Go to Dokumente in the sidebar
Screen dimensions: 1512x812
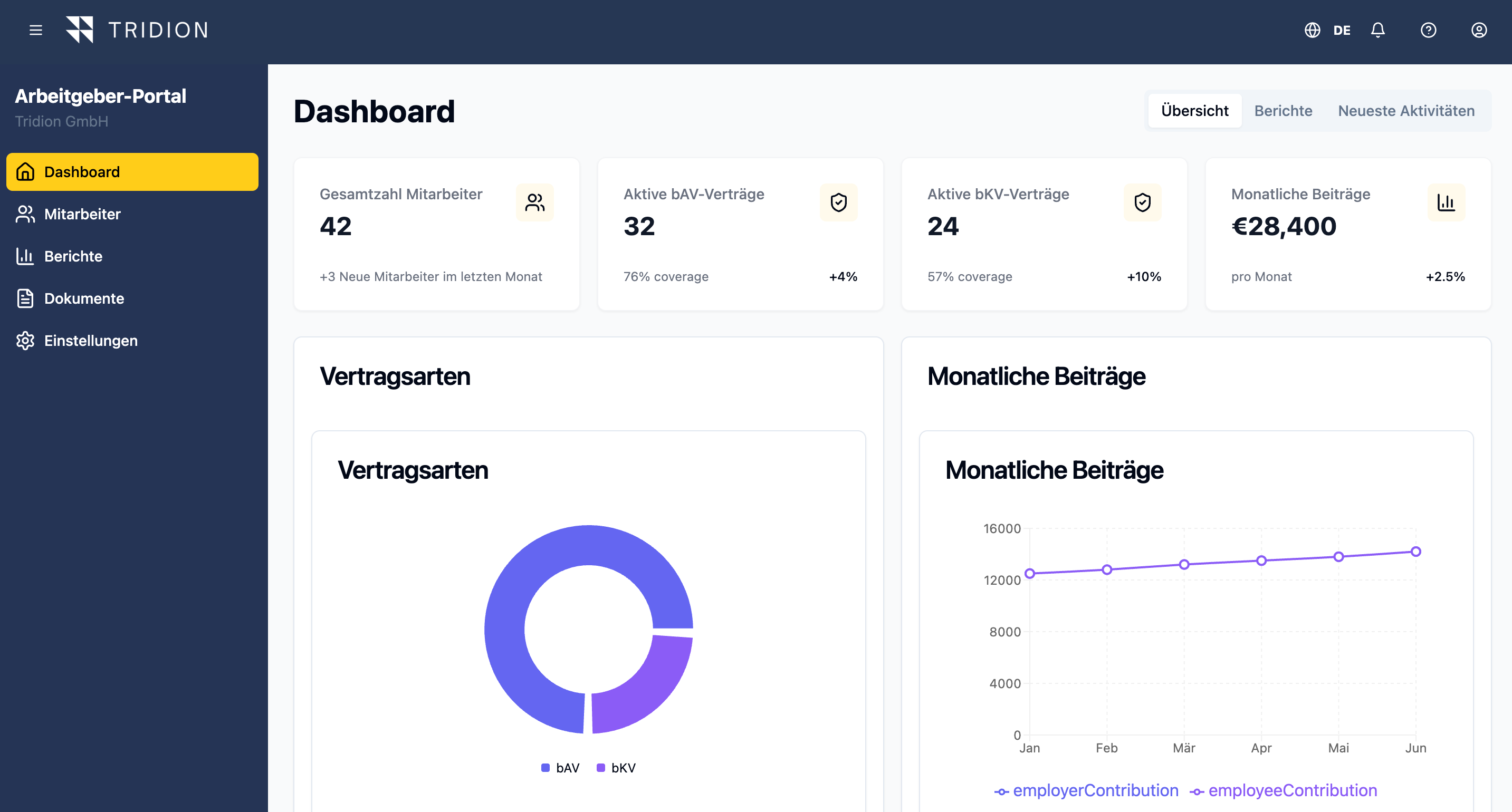click(84, 298)
